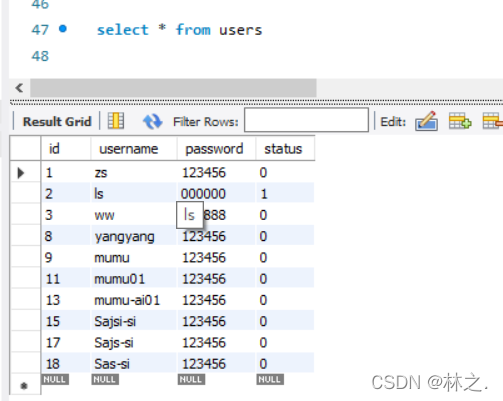Click the password cell in Sas-si row

coord(216,364)
